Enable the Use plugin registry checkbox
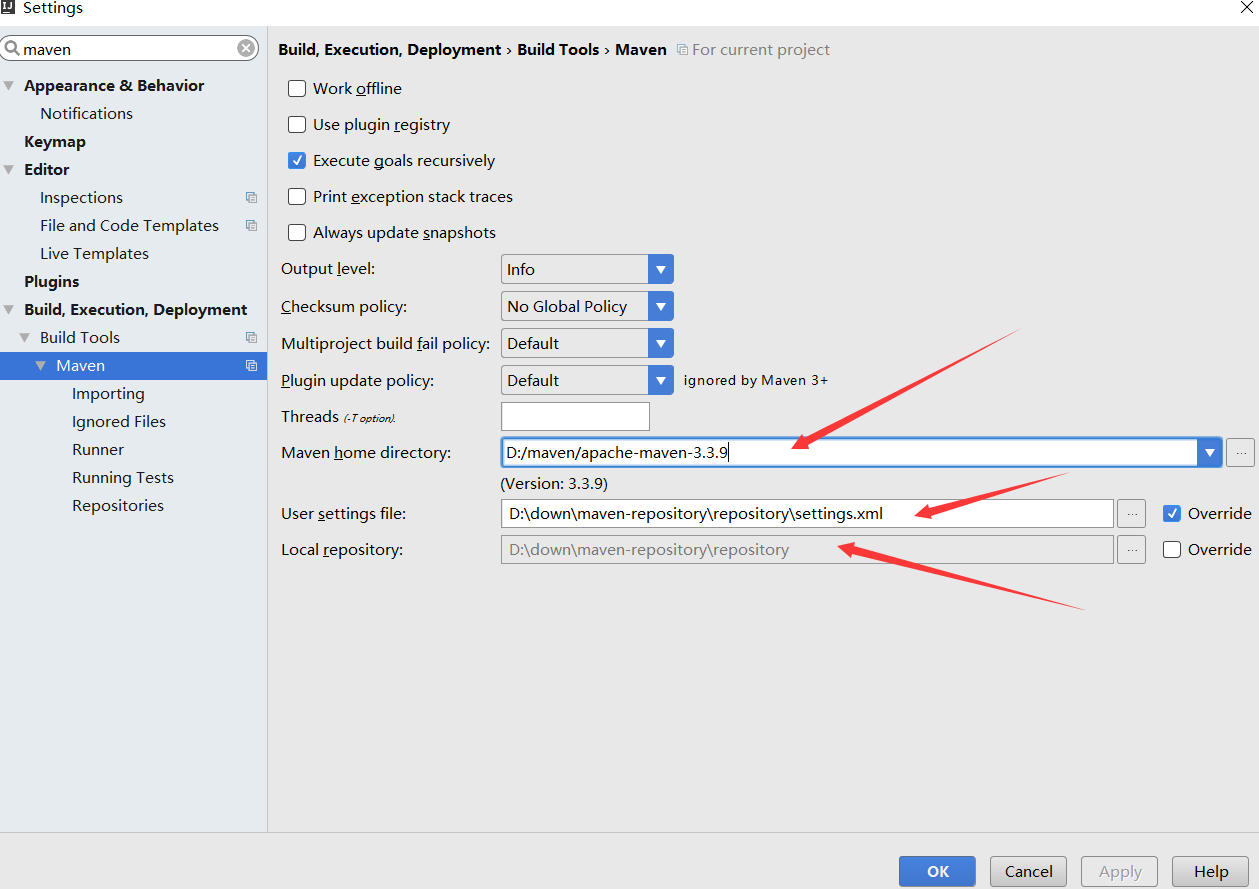The width and height of the screenshot is (1259, 889). (297, 124)
